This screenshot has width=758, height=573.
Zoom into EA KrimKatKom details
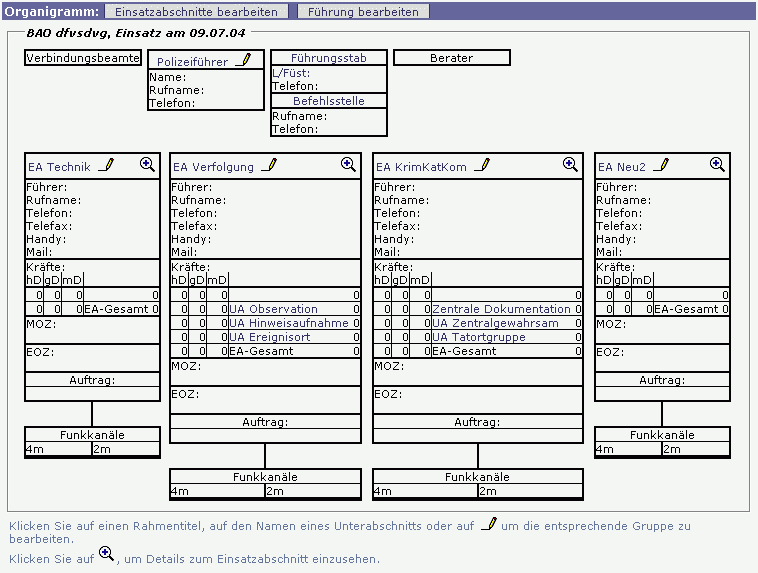coord(570,165)
